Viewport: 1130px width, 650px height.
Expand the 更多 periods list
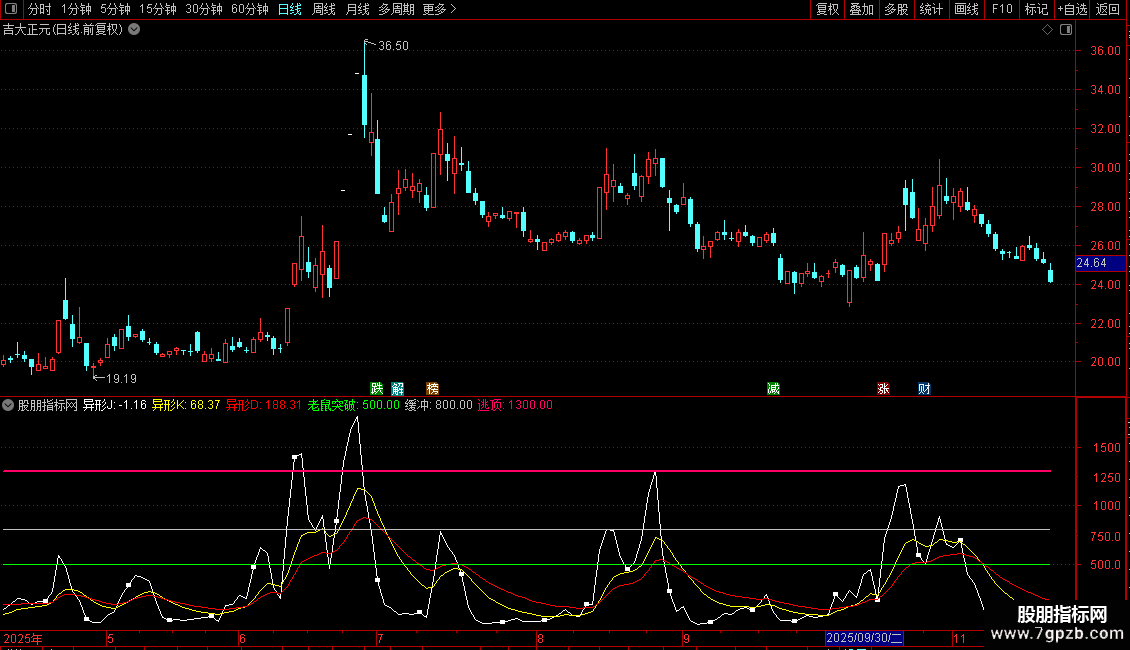(439, 9)
